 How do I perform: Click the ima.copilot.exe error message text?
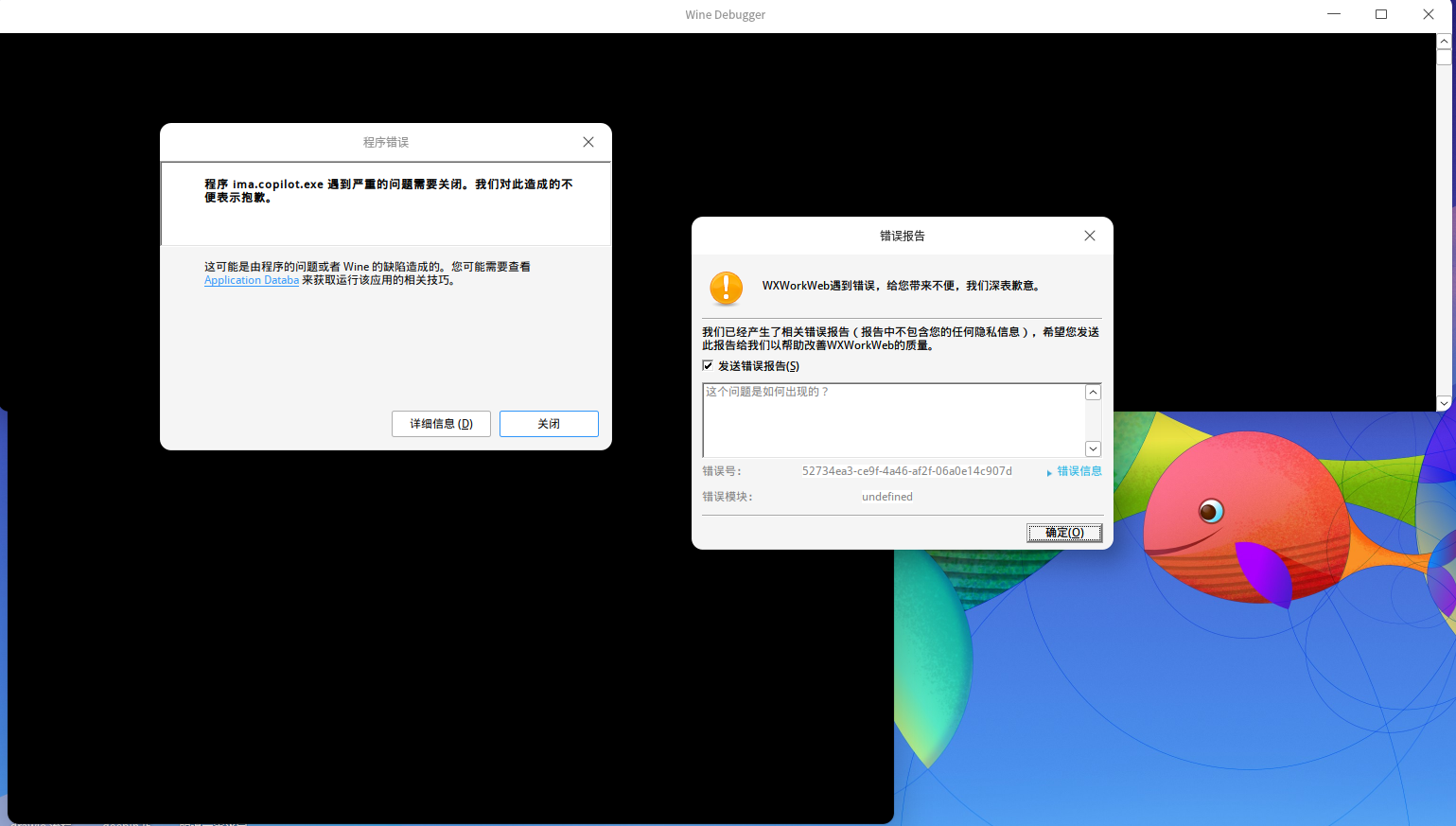389,191
